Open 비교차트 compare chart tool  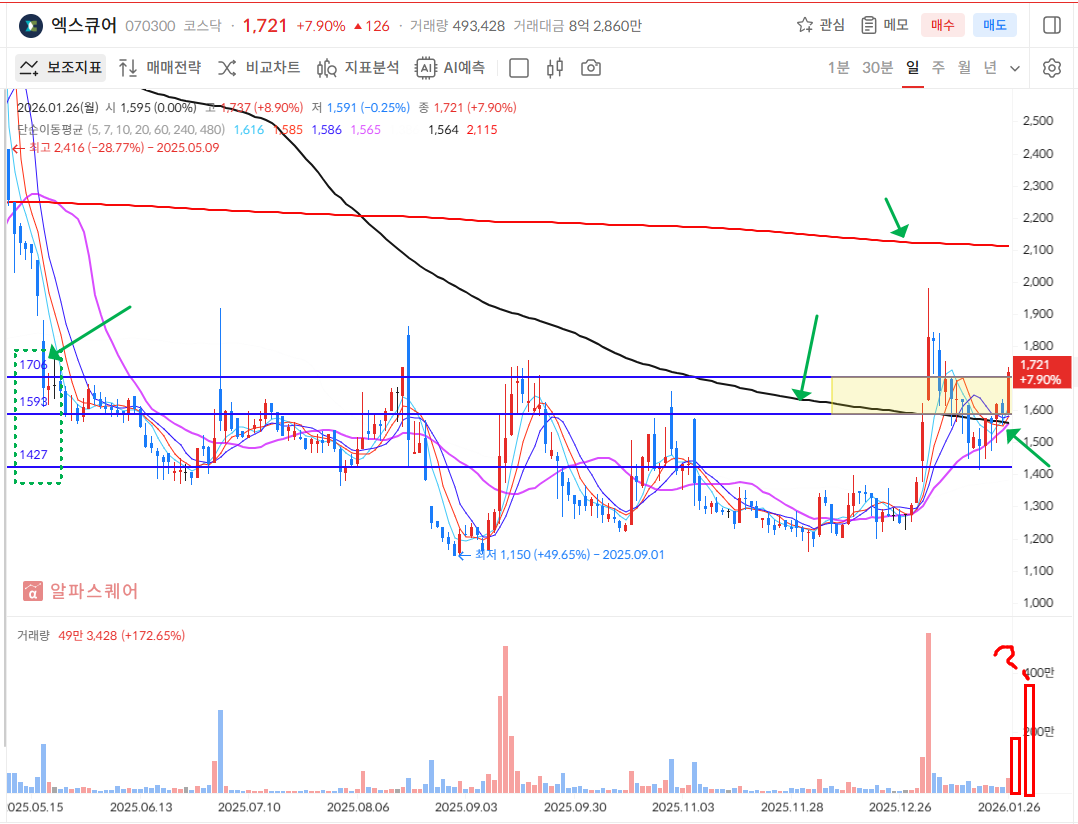(259, 68)
